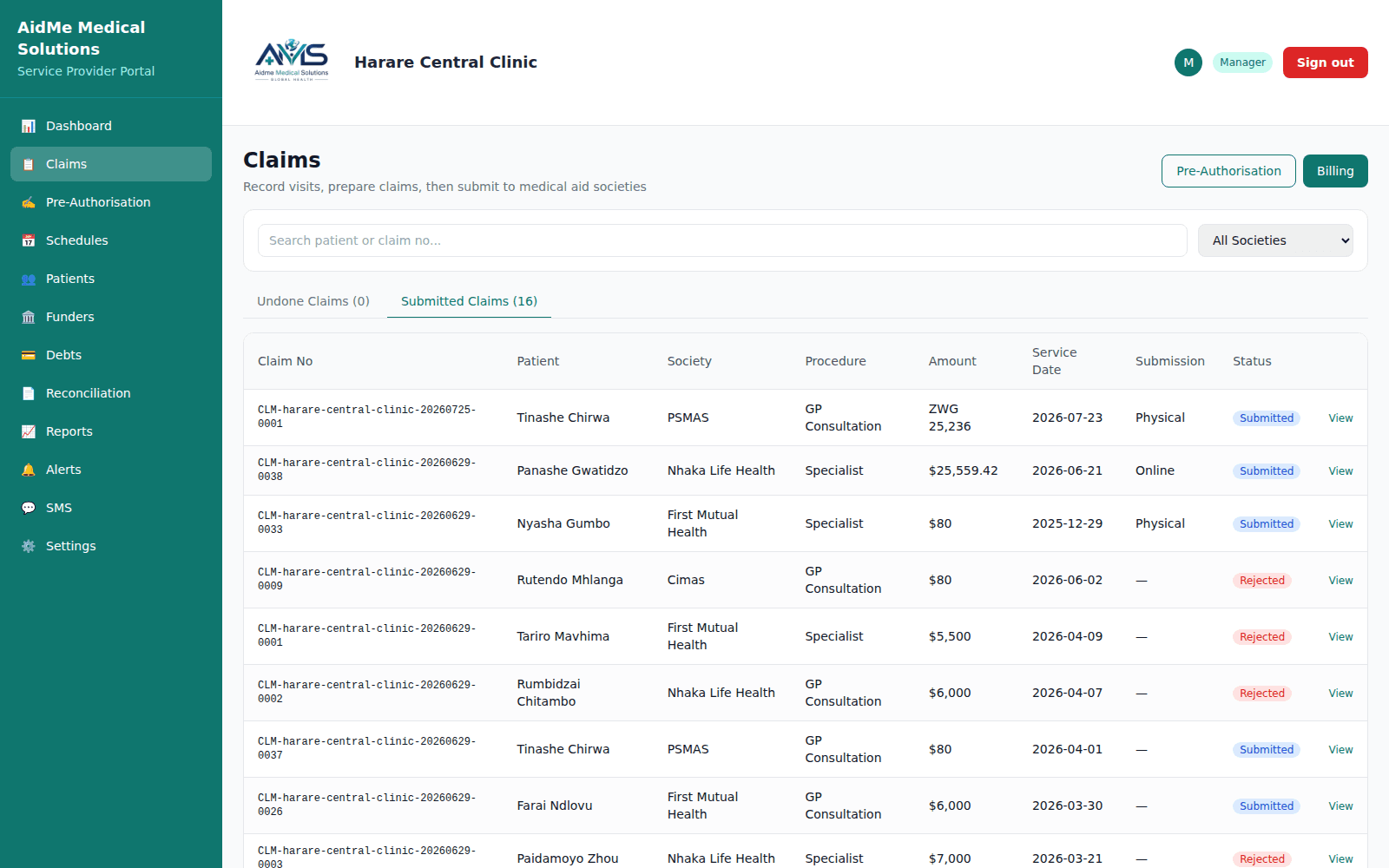The width and height of the screenshot is (1389, 868).
Task: Open the Funders bank icon
Action: pos(29,317)
